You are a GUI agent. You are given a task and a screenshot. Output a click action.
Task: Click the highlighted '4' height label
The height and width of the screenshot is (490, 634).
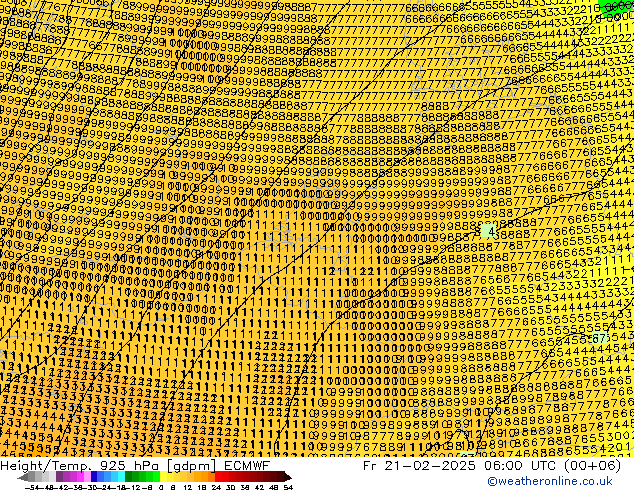(488, 232)
